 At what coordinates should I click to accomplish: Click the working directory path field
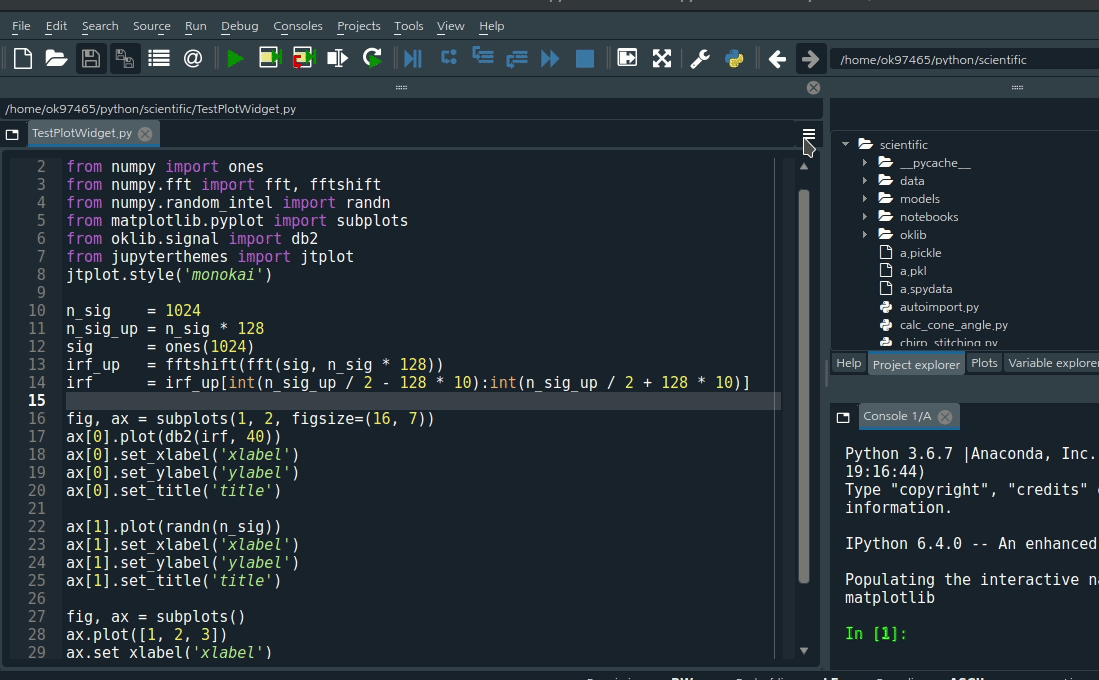[964, 60]
